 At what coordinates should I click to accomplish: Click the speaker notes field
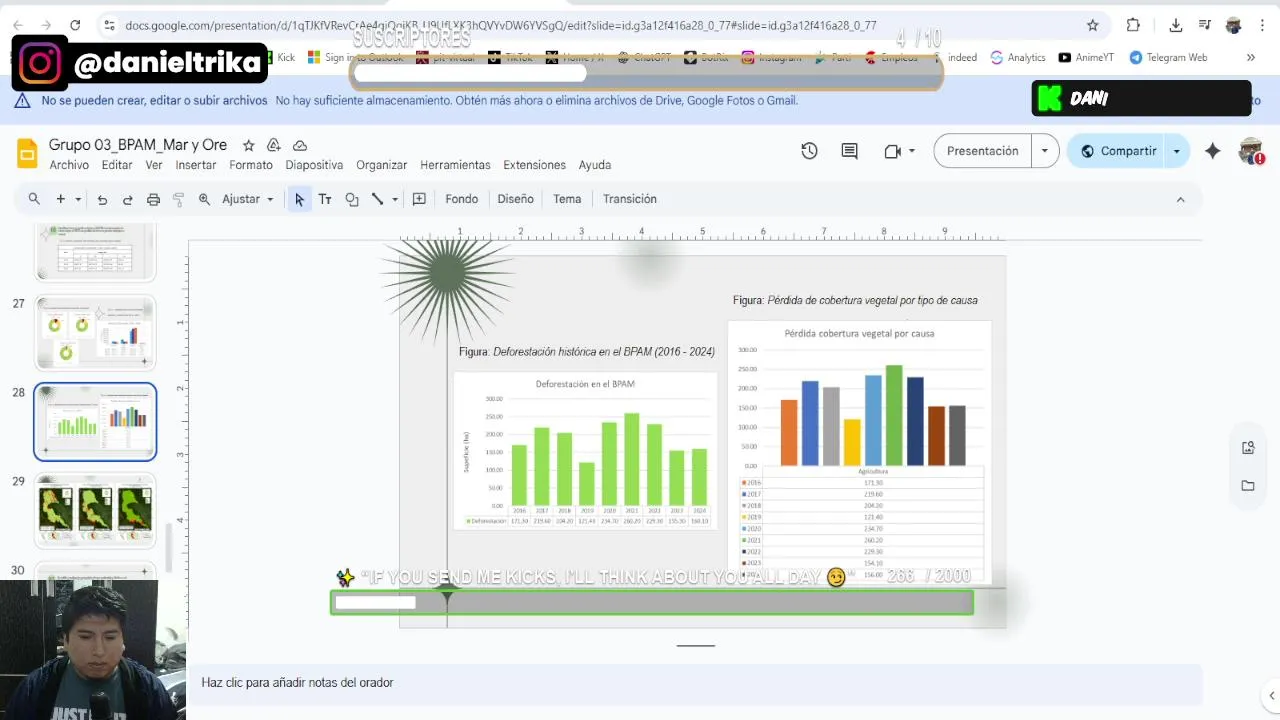(x=694, y=682)
